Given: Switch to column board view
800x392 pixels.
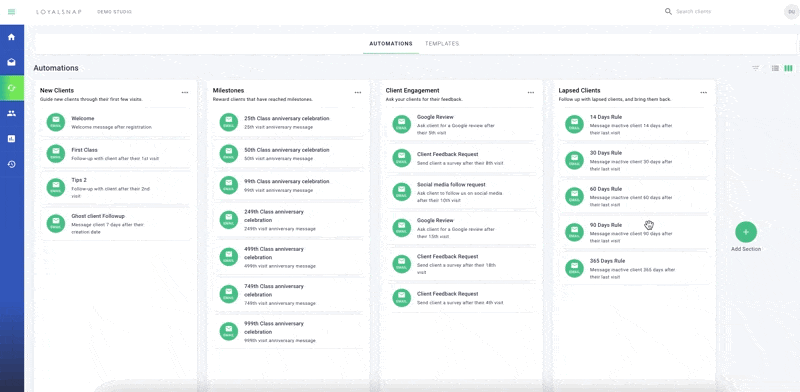Looking at the screenshot, I should [788, 68].
